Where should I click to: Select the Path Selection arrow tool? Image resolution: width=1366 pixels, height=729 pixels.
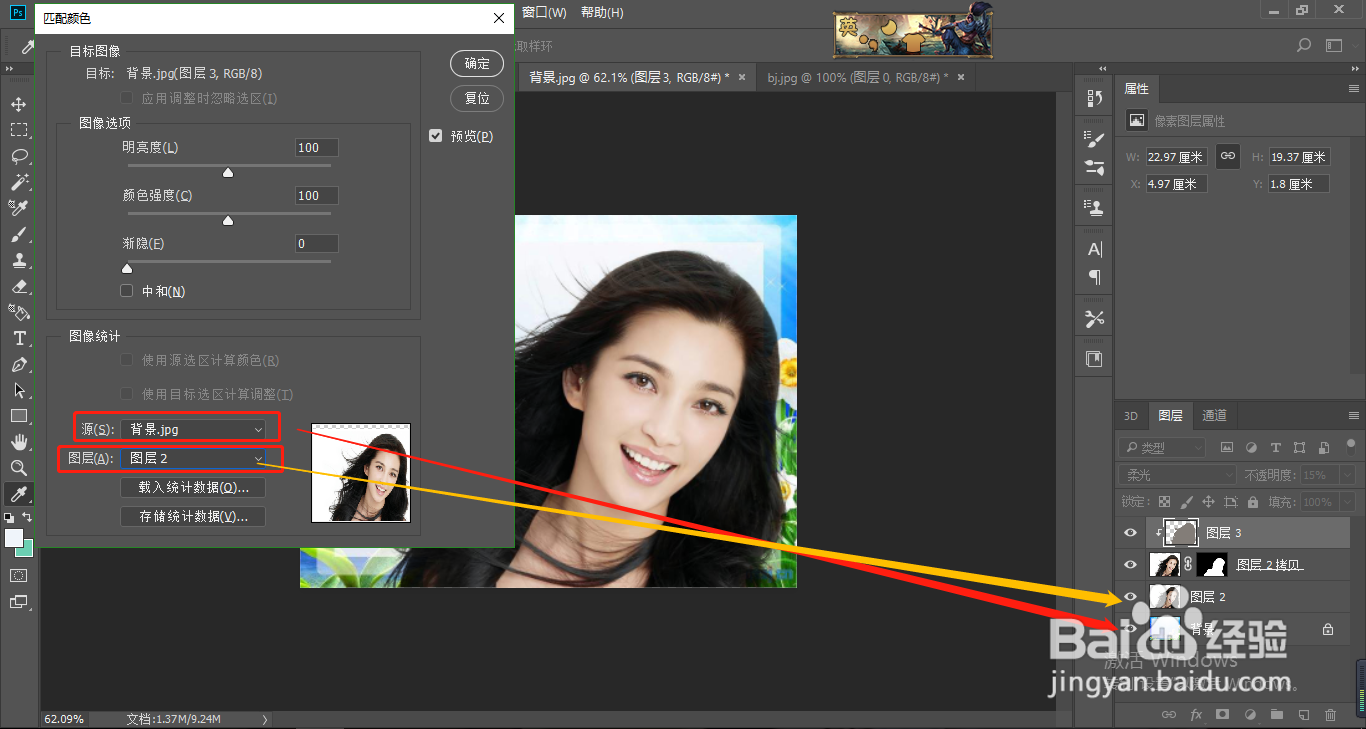tap(19, 390)
